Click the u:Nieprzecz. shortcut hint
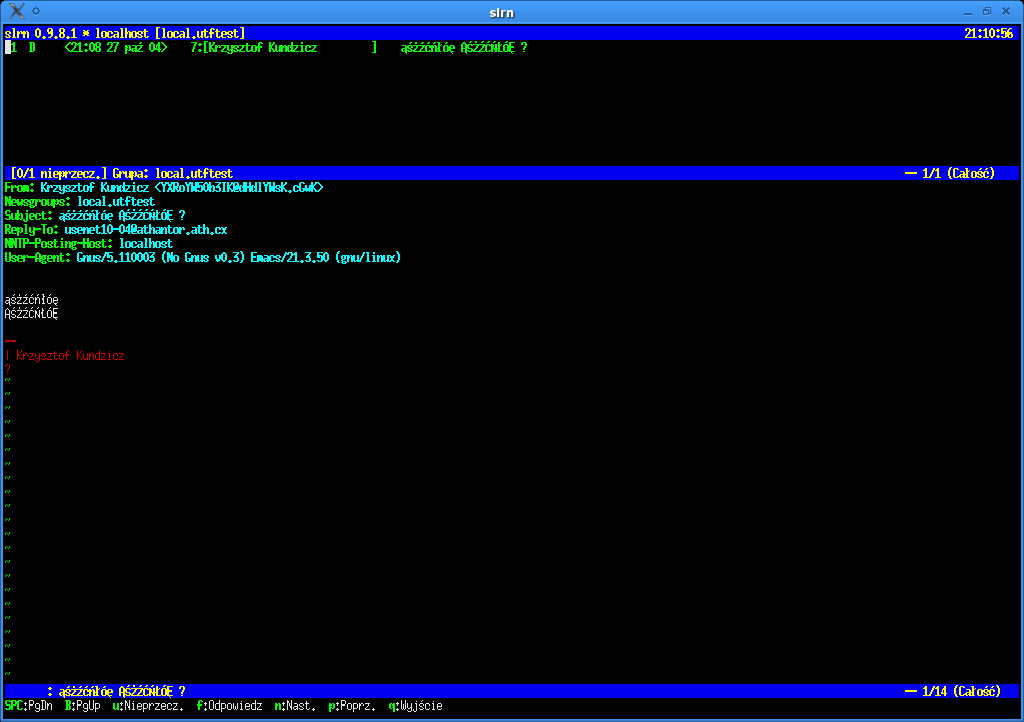 coord(147,706)
